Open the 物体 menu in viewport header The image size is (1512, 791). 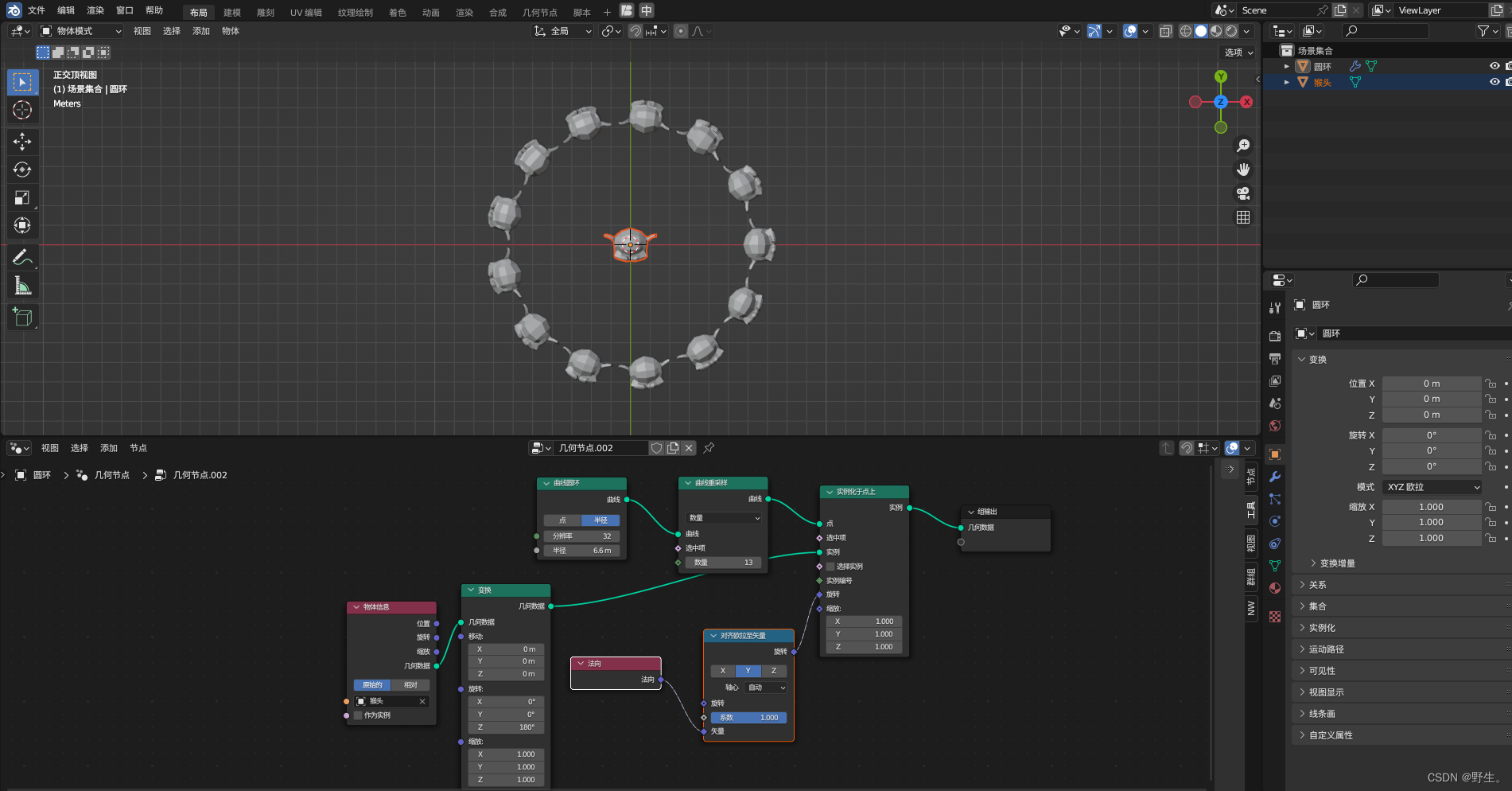pos(231,31)
